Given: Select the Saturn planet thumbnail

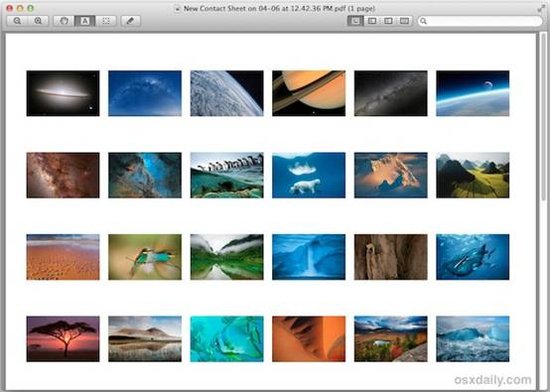Looking at the screenshot, I should [x=309, y=93].
